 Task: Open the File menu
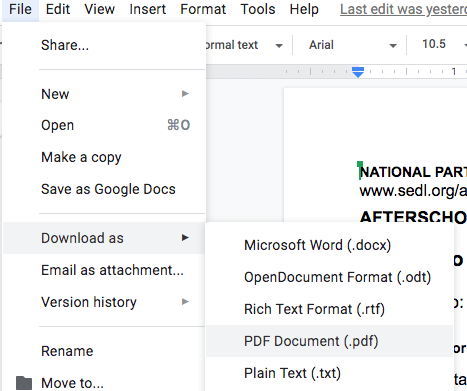pyautogui.click(x=20, y=9)
